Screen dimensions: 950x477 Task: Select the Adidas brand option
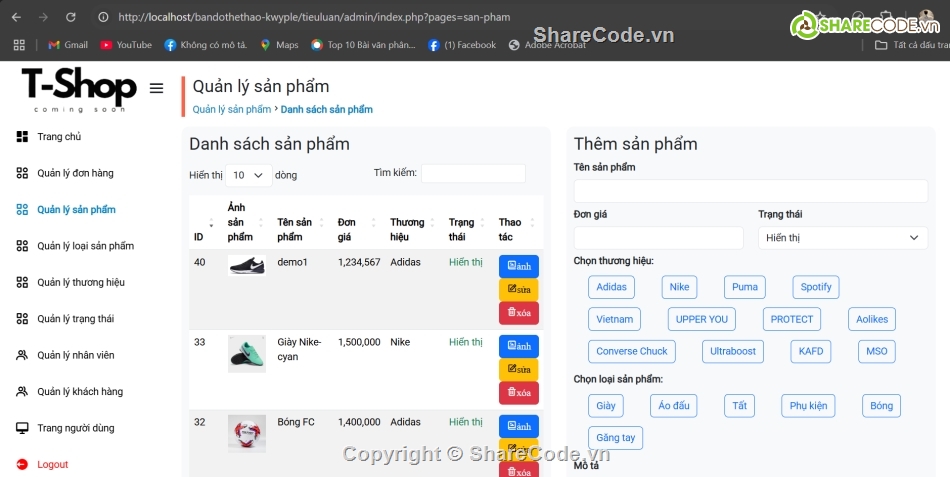611,287
